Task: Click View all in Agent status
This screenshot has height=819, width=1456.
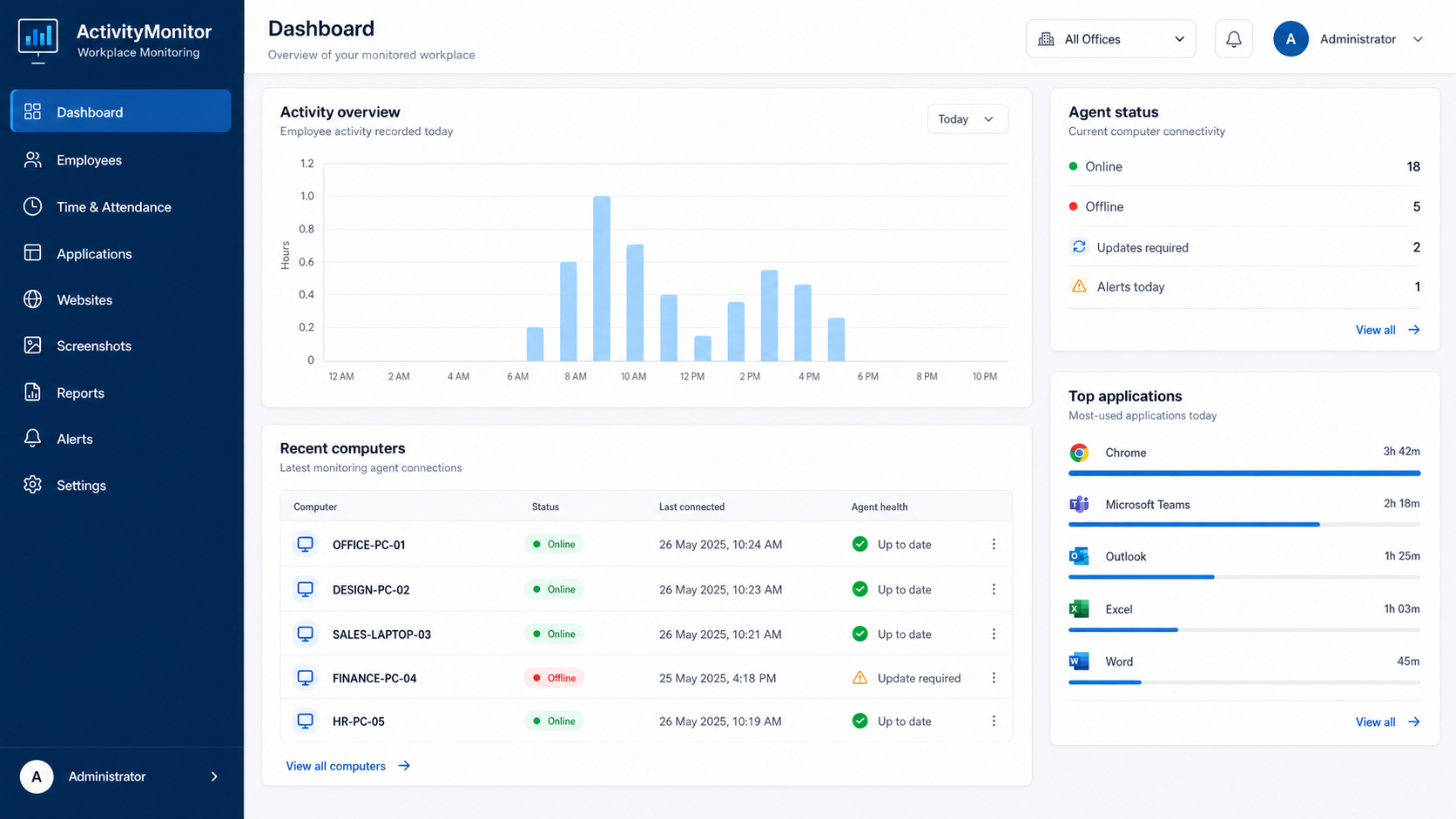Action: tap(1387, 330)
